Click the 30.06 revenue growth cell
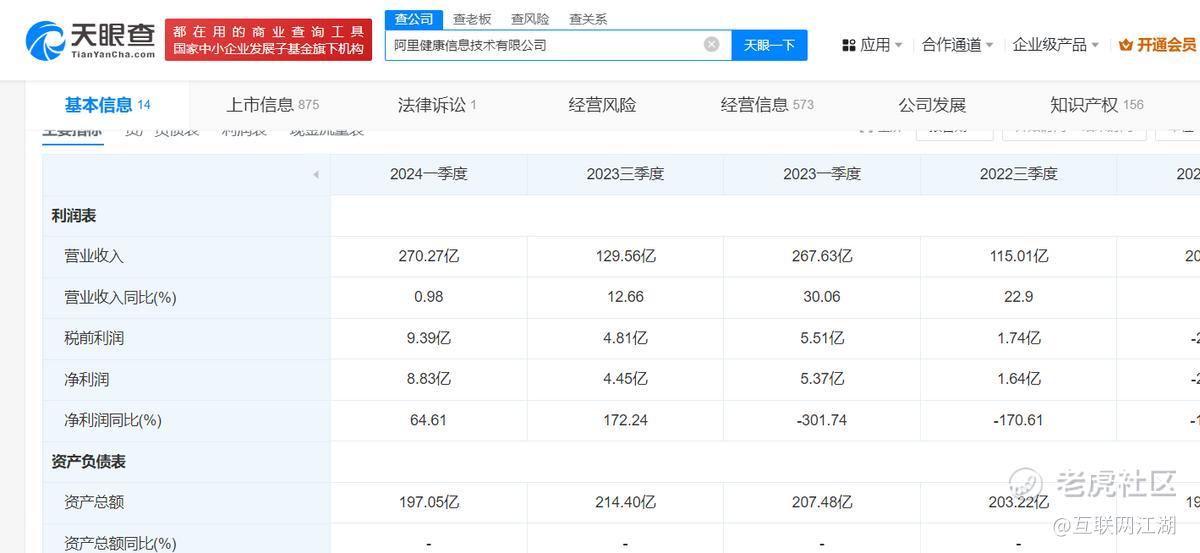Viewport: 1200px width, 553px height. [x=822, y=297]
